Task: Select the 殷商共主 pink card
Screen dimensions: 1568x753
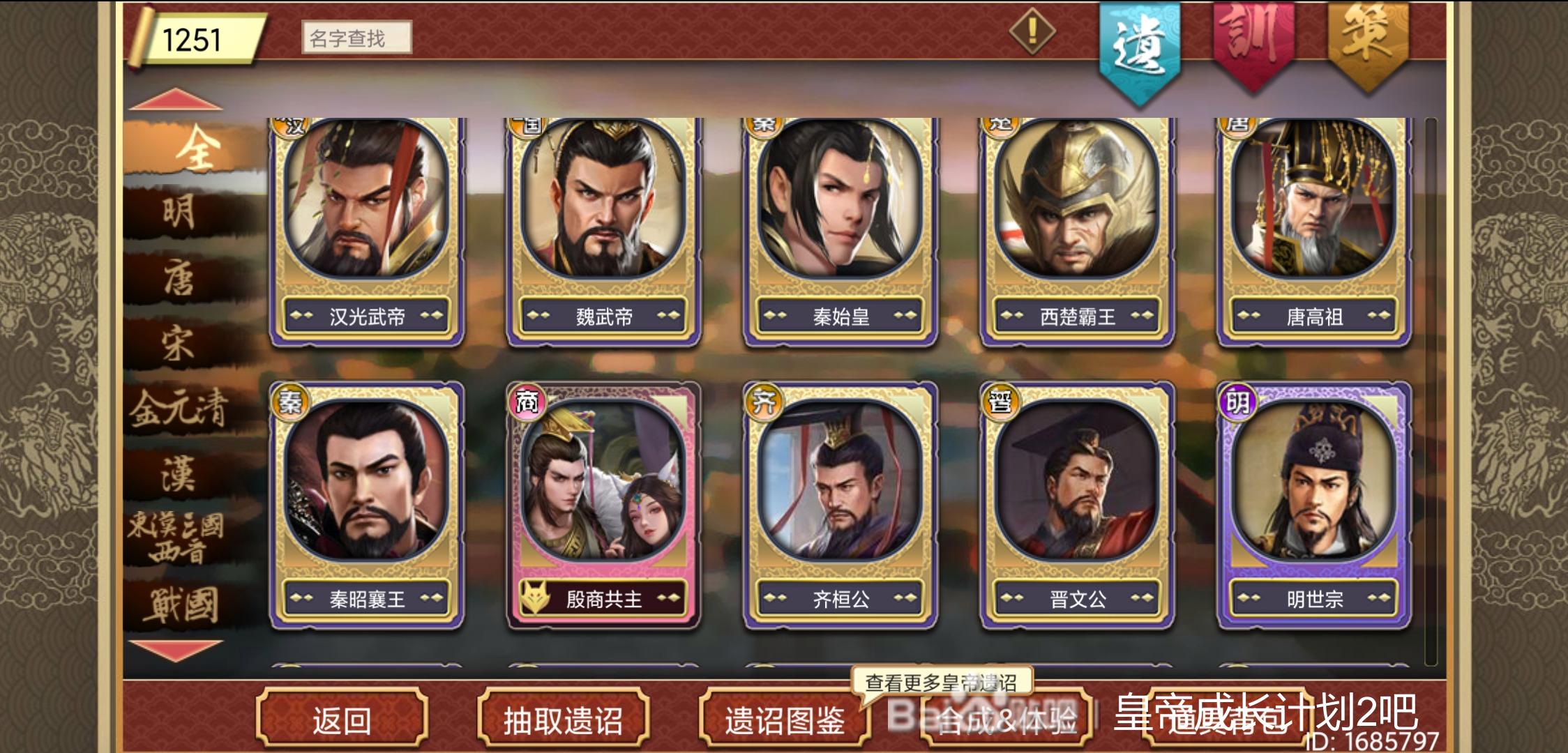Action: pos(604,505)
